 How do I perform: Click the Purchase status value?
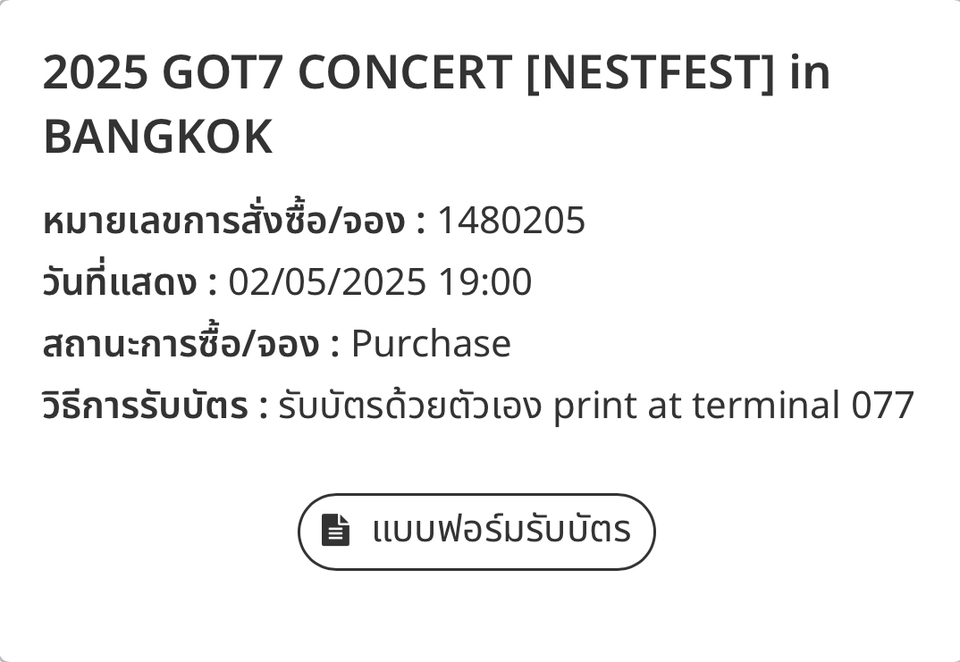click(431, 344)
